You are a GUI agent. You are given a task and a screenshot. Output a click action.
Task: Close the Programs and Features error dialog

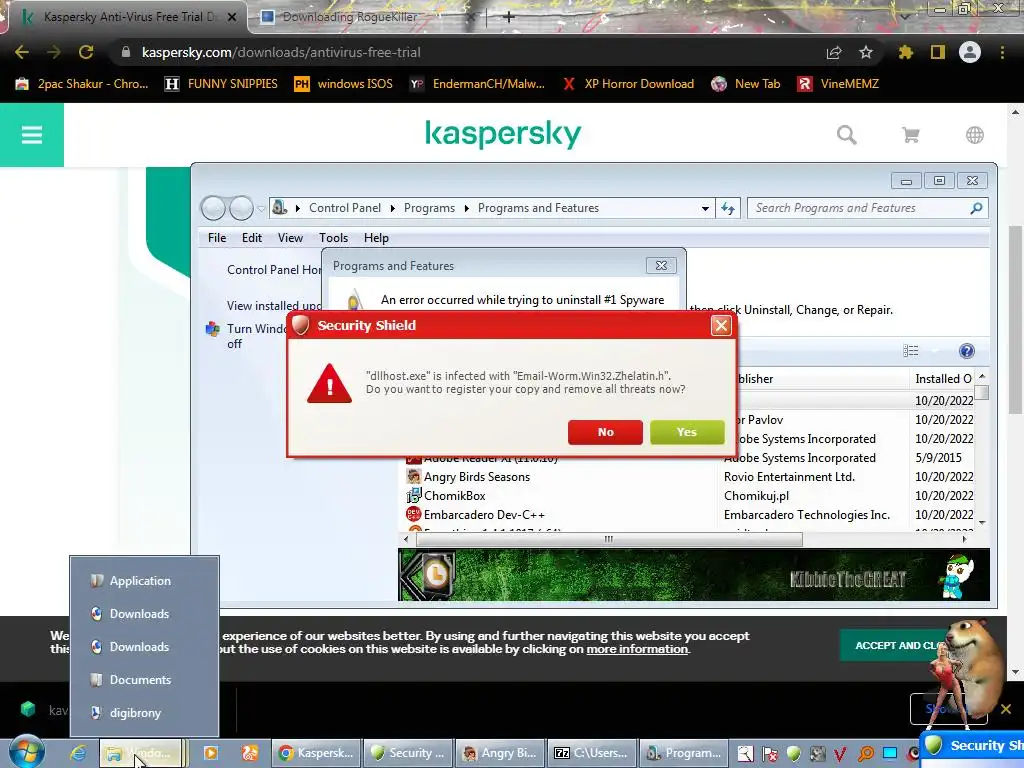click(661, 265)
